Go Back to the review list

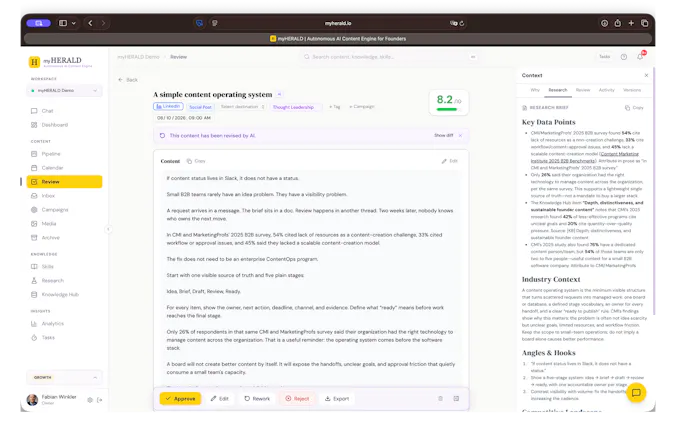[128, 80]
